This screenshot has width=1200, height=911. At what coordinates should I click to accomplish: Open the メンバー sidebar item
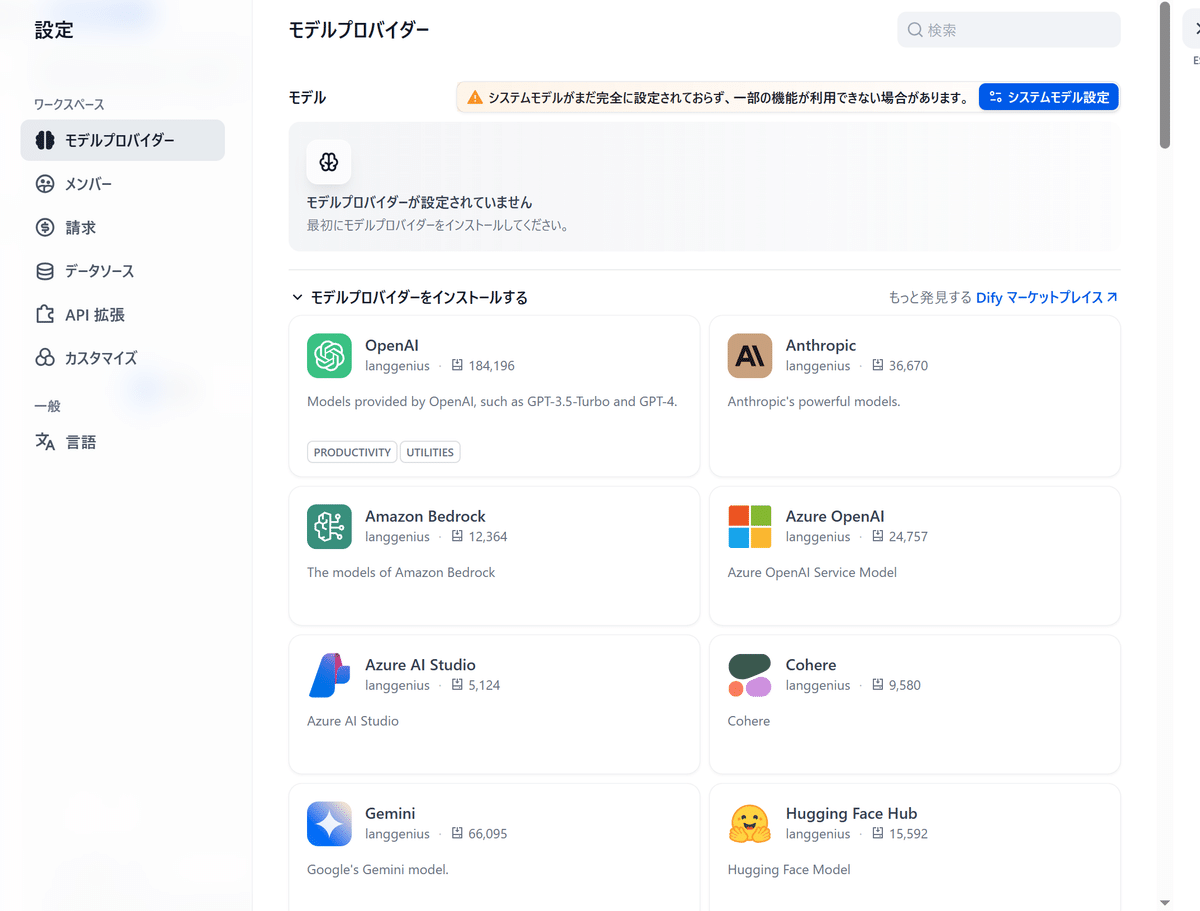(x=122, y=184)
